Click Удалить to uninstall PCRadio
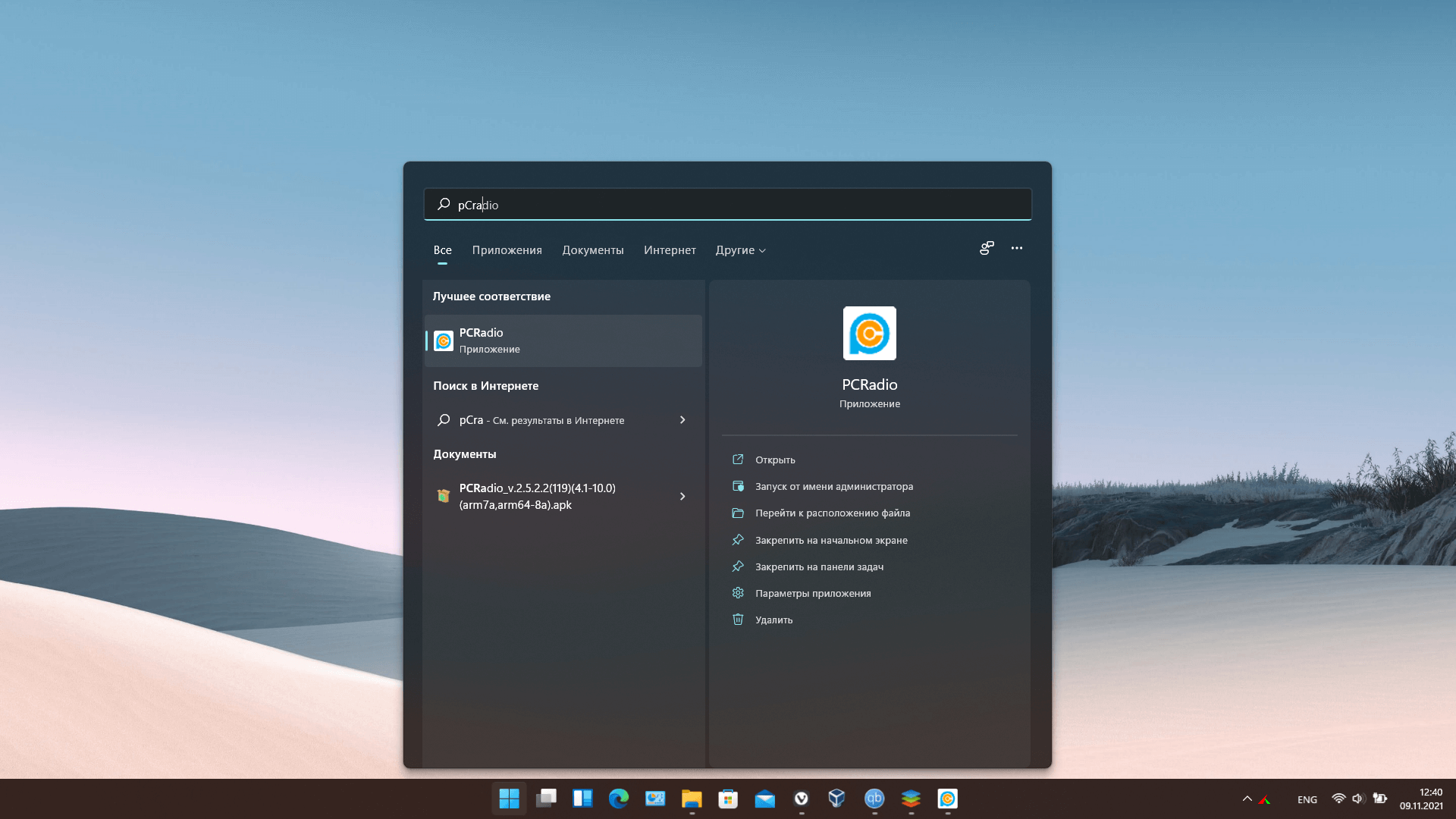The image size is (1456, 819). (x=773, y=620)
